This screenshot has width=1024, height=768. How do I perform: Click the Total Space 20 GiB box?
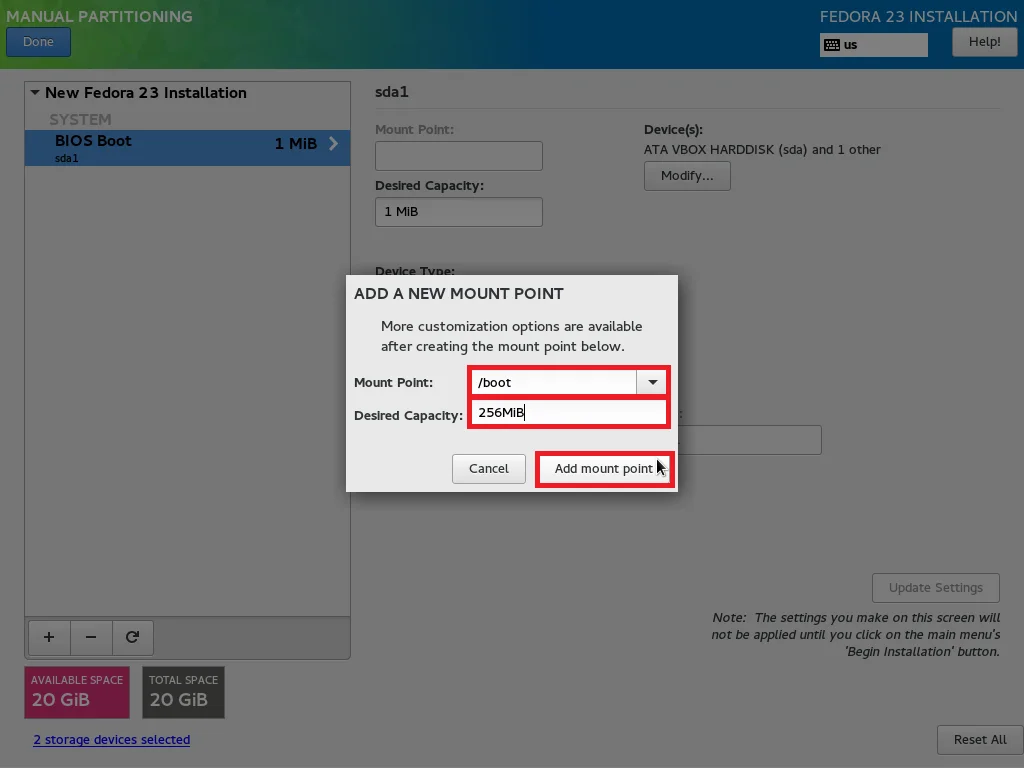pos(183,692)
